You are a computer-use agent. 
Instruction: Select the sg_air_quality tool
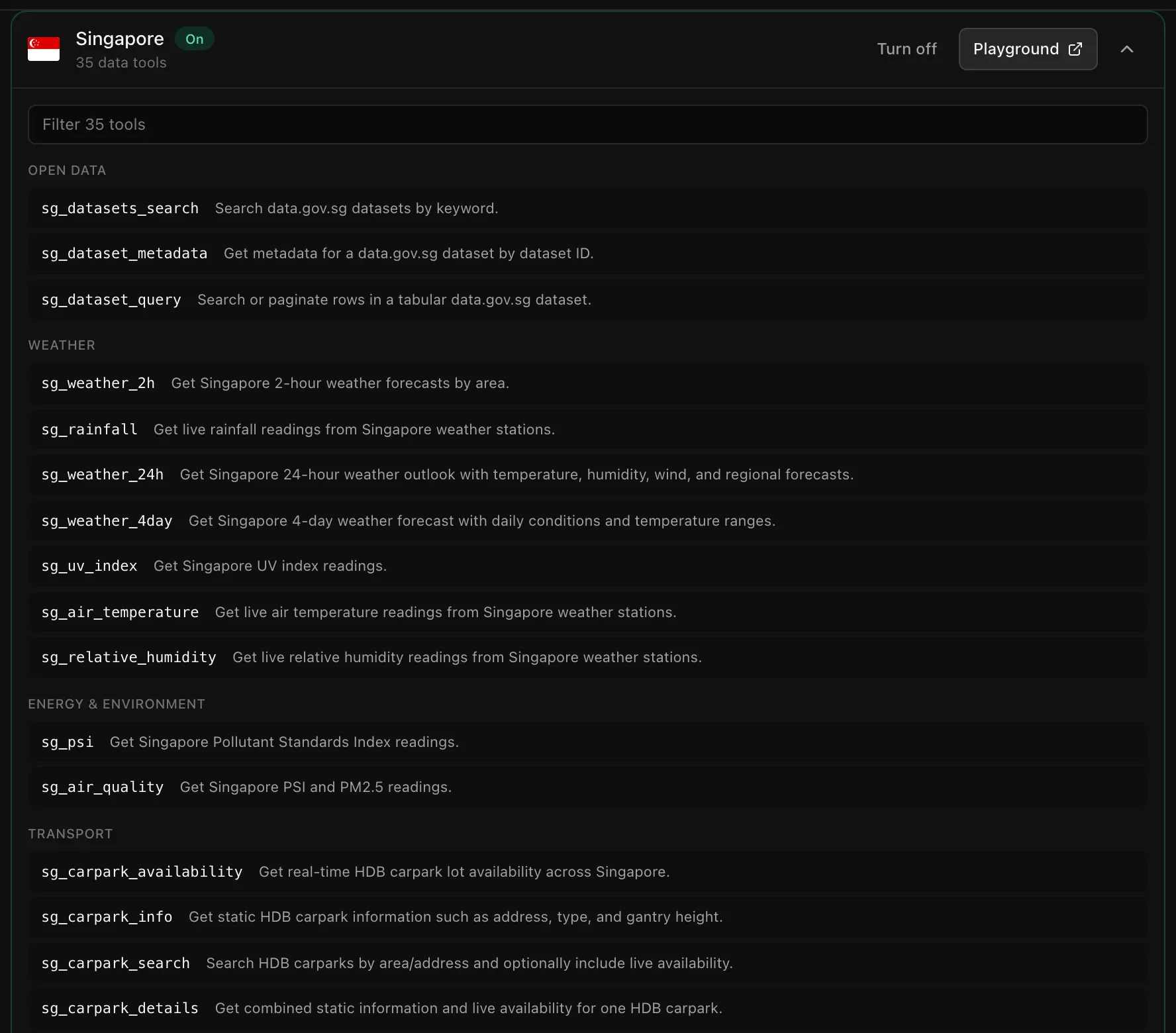[x=587, y=787]
